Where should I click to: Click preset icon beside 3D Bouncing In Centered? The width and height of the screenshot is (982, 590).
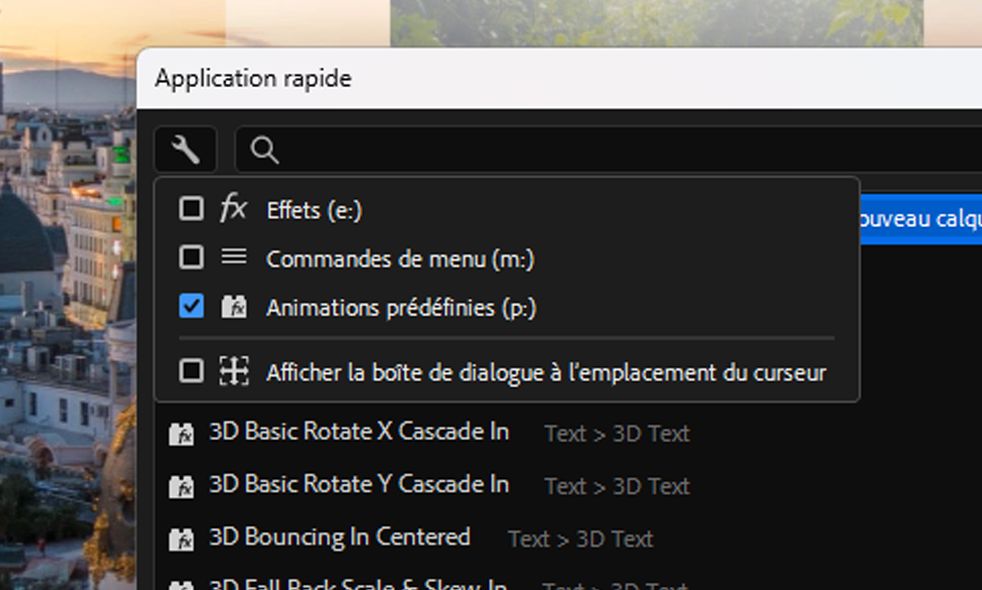(181, 539)
